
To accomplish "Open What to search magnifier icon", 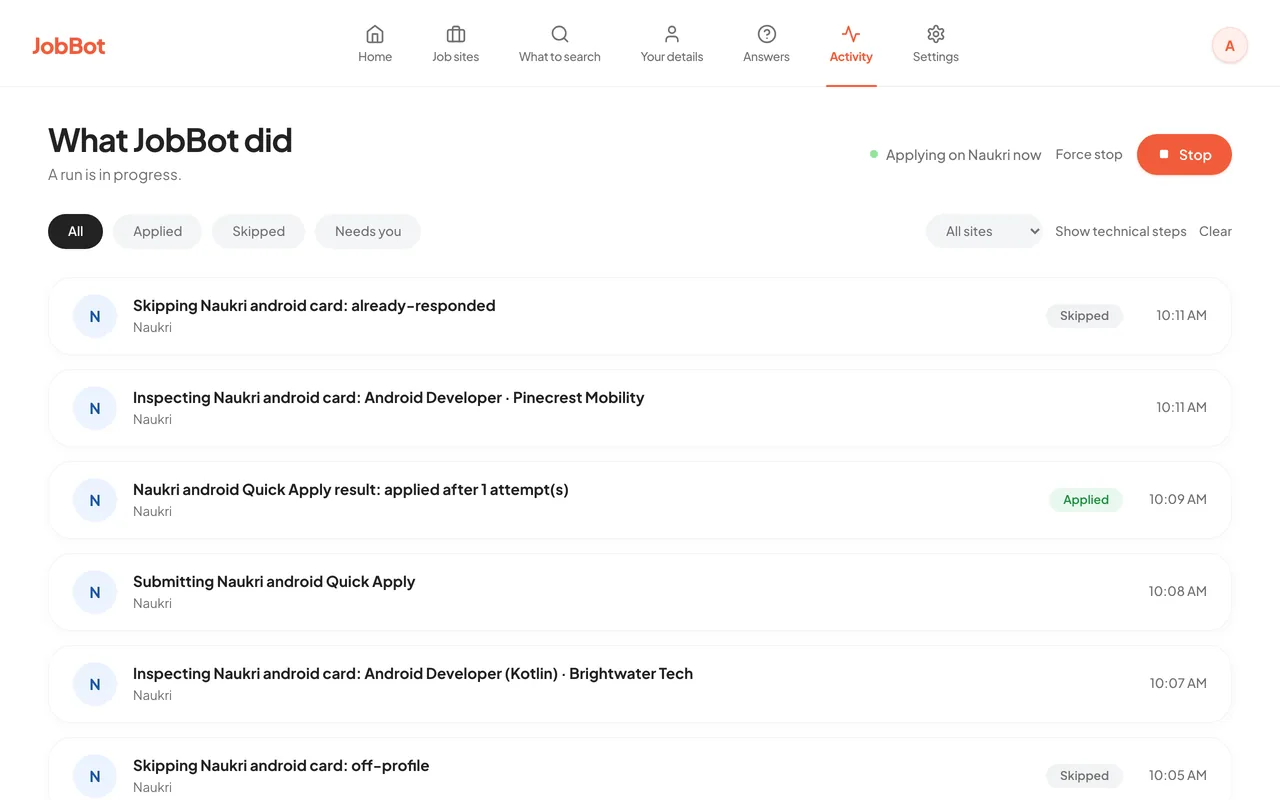I will point(560,34).
